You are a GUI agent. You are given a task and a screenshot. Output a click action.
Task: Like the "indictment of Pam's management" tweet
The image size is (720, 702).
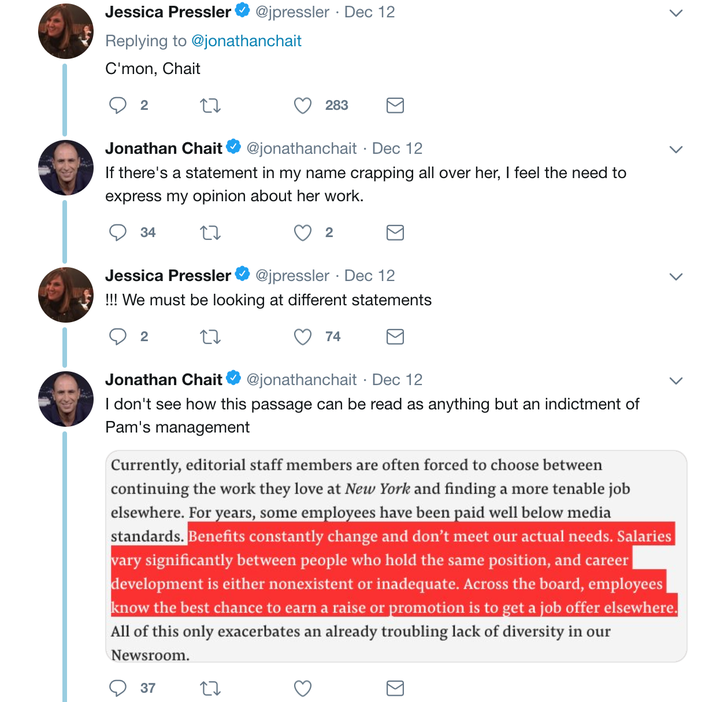coord(303,688)
